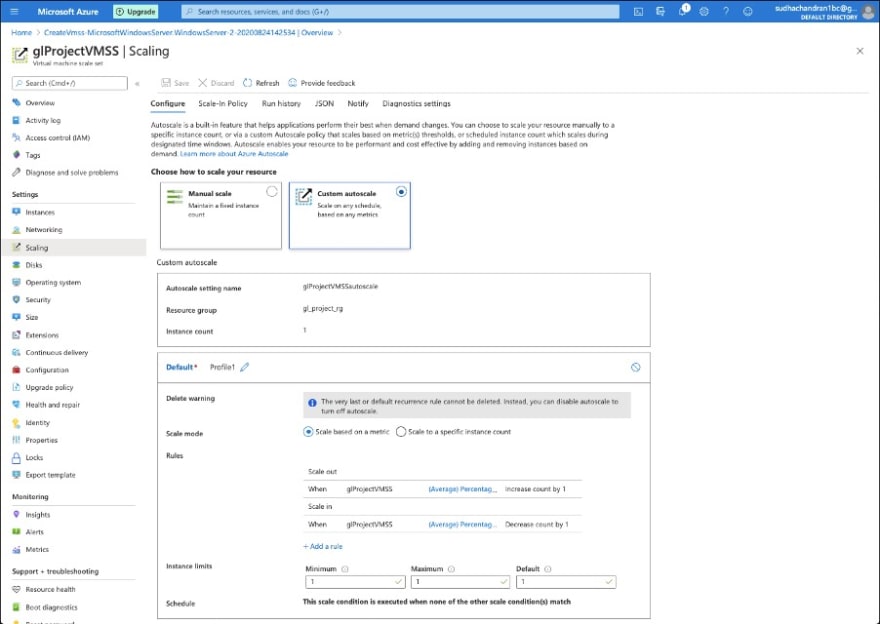Click the Maximum instance limit field

[x=460, y=582]
